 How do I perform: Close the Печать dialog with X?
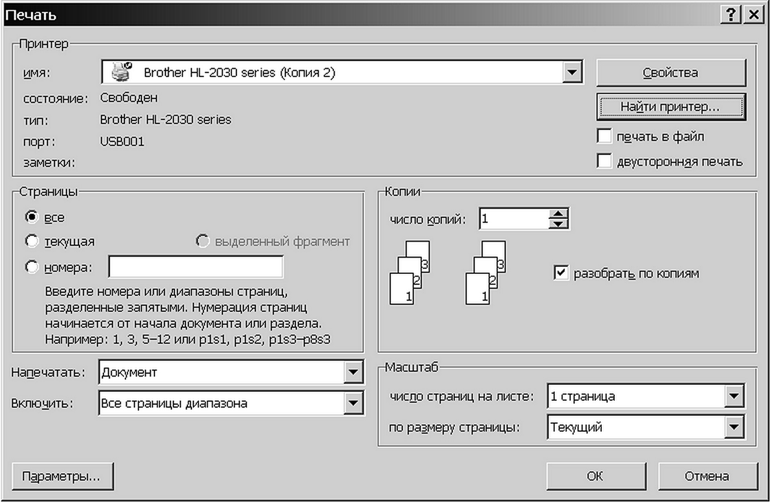753,15
